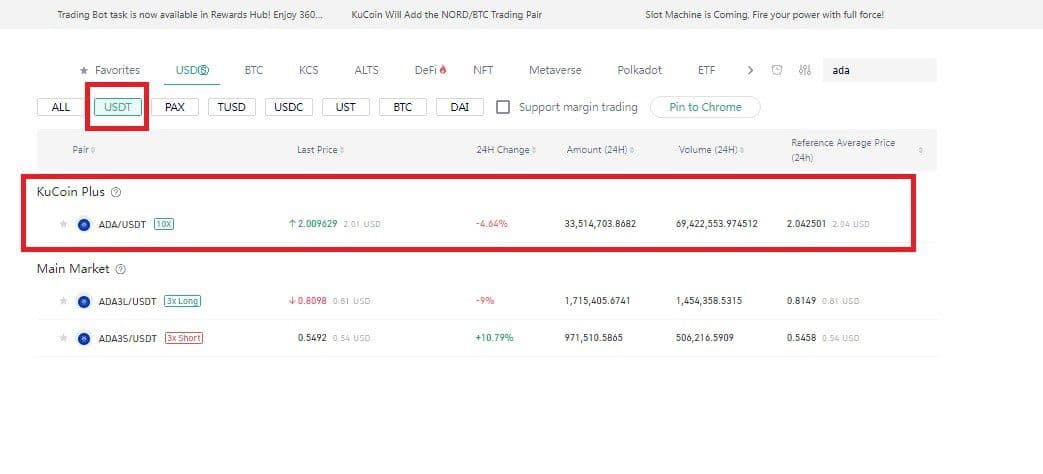Star the ADA3L/USDT pair as favorite

click(x=64, y=301)
